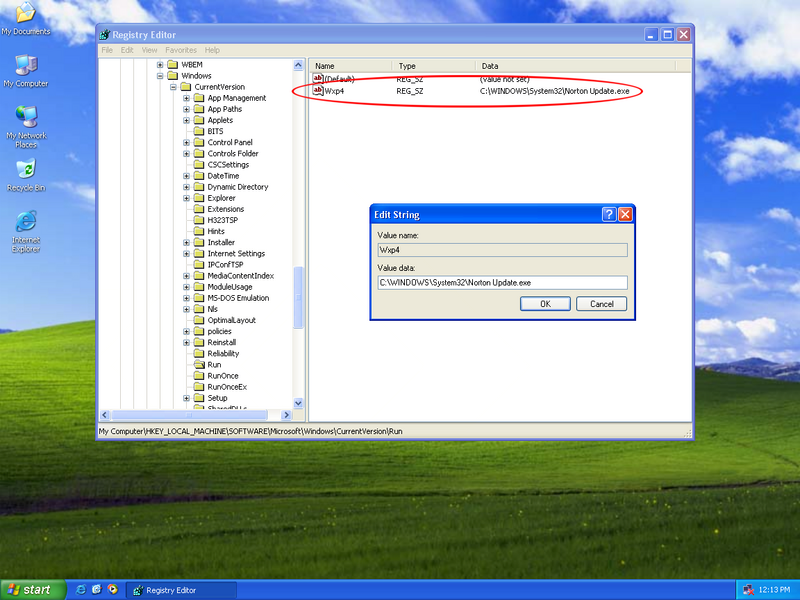Click the tree scroll down arrow
800x600 pixels.
[x=298, y=403]
